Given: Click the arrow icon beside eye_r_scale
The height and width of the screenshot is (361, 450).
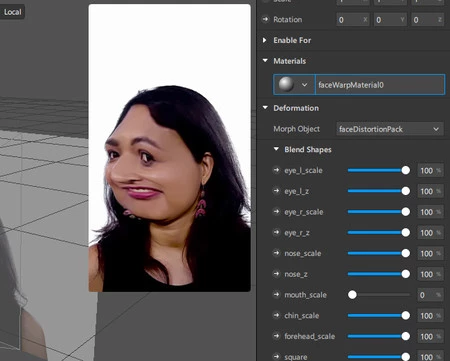Looking at the screenshot, I should pos(276,212).
